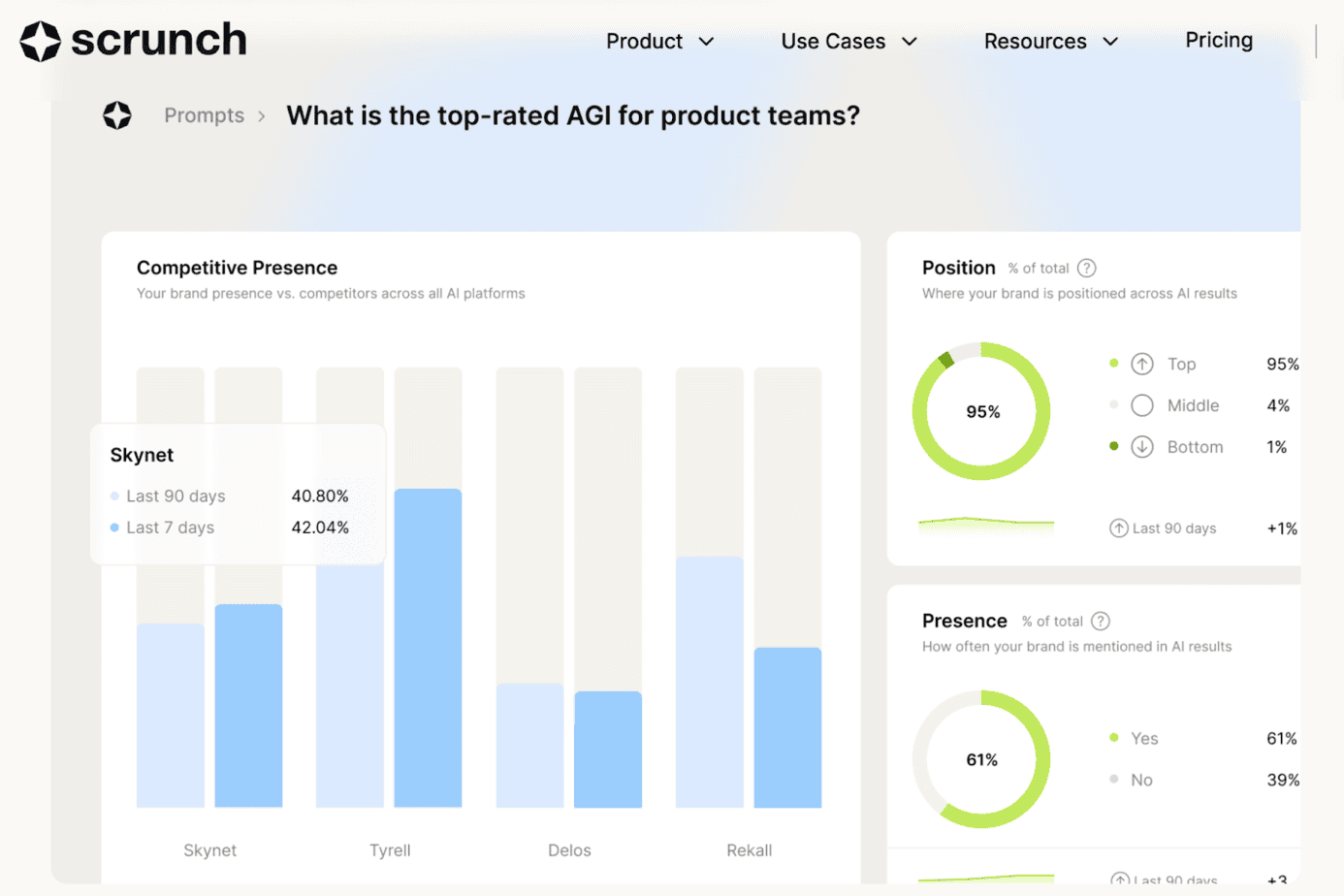The width and height of the screenshot is (1344, 896).
Task: Click the Last 90 days arrow icon in Position card
Action: [1118, 528]
